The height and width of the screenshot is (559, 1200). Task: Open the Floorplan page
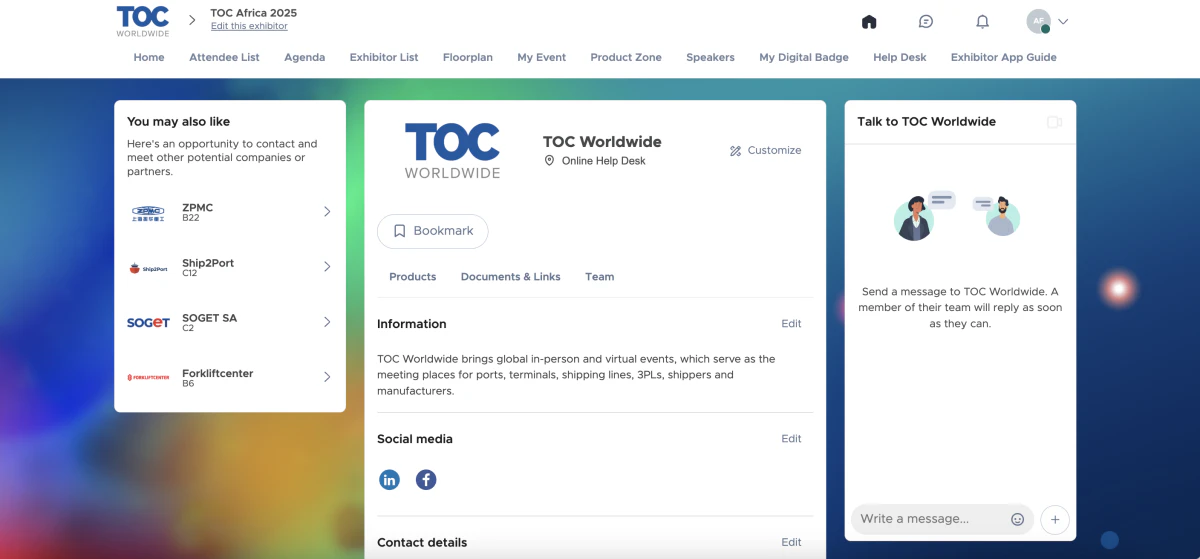click(468, 58)
